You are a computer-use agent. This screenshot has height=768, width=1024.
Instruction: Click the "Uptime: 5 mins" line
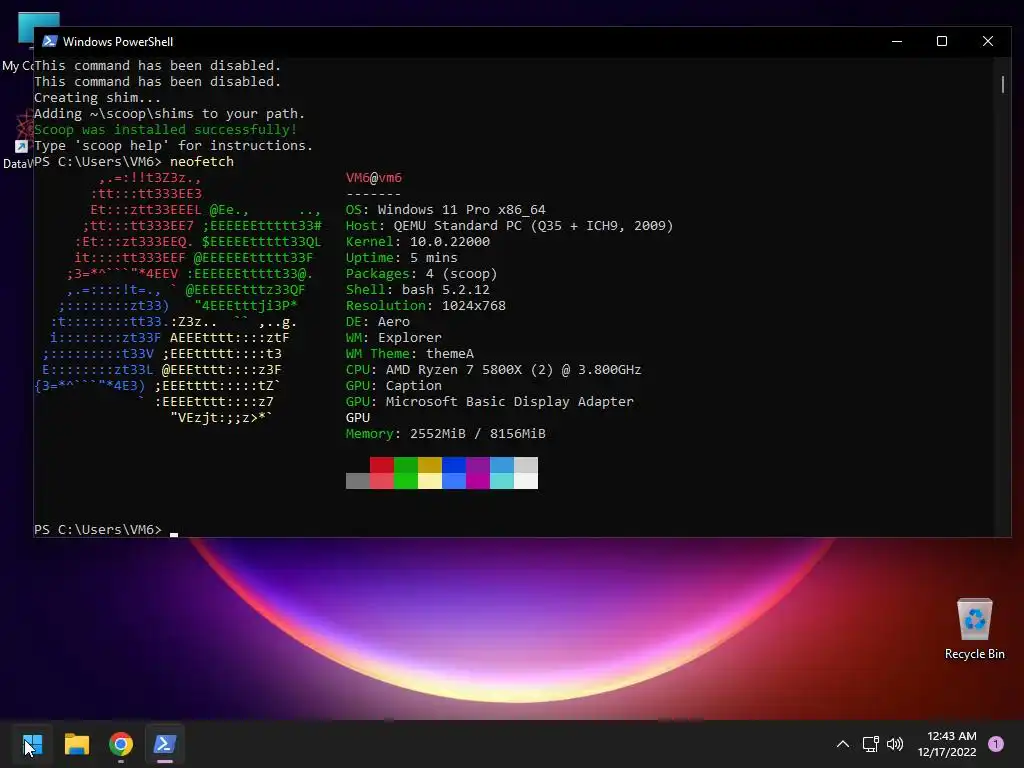pos(402,257)
